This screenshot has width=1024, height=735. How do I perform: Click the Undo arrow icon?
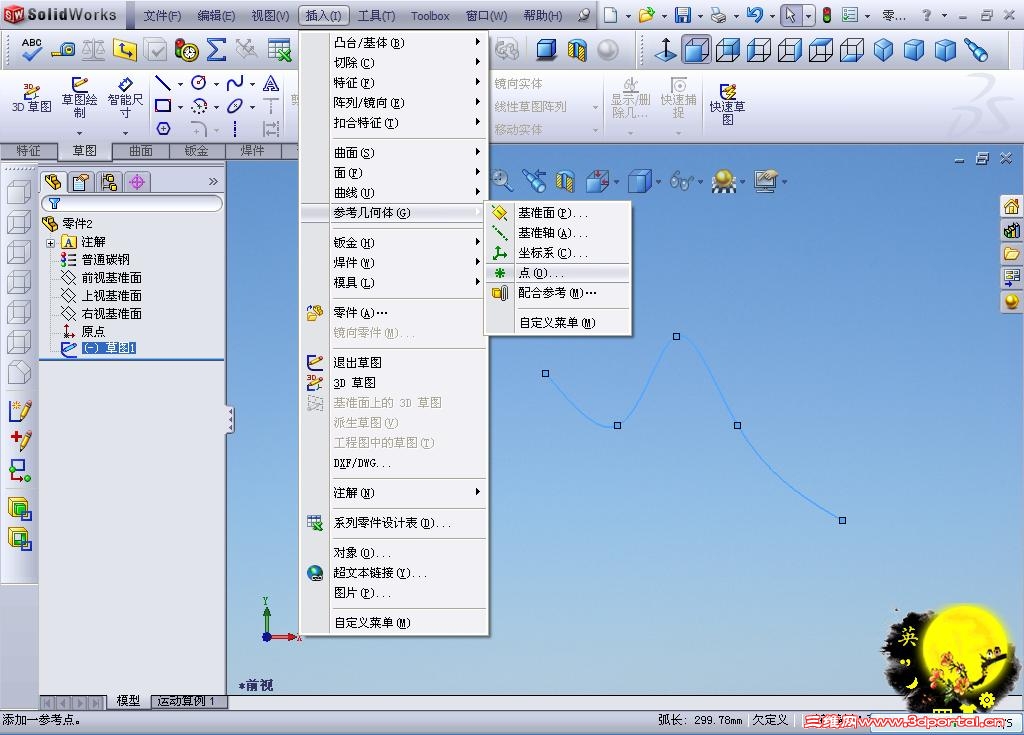click(x=755, y=14)
